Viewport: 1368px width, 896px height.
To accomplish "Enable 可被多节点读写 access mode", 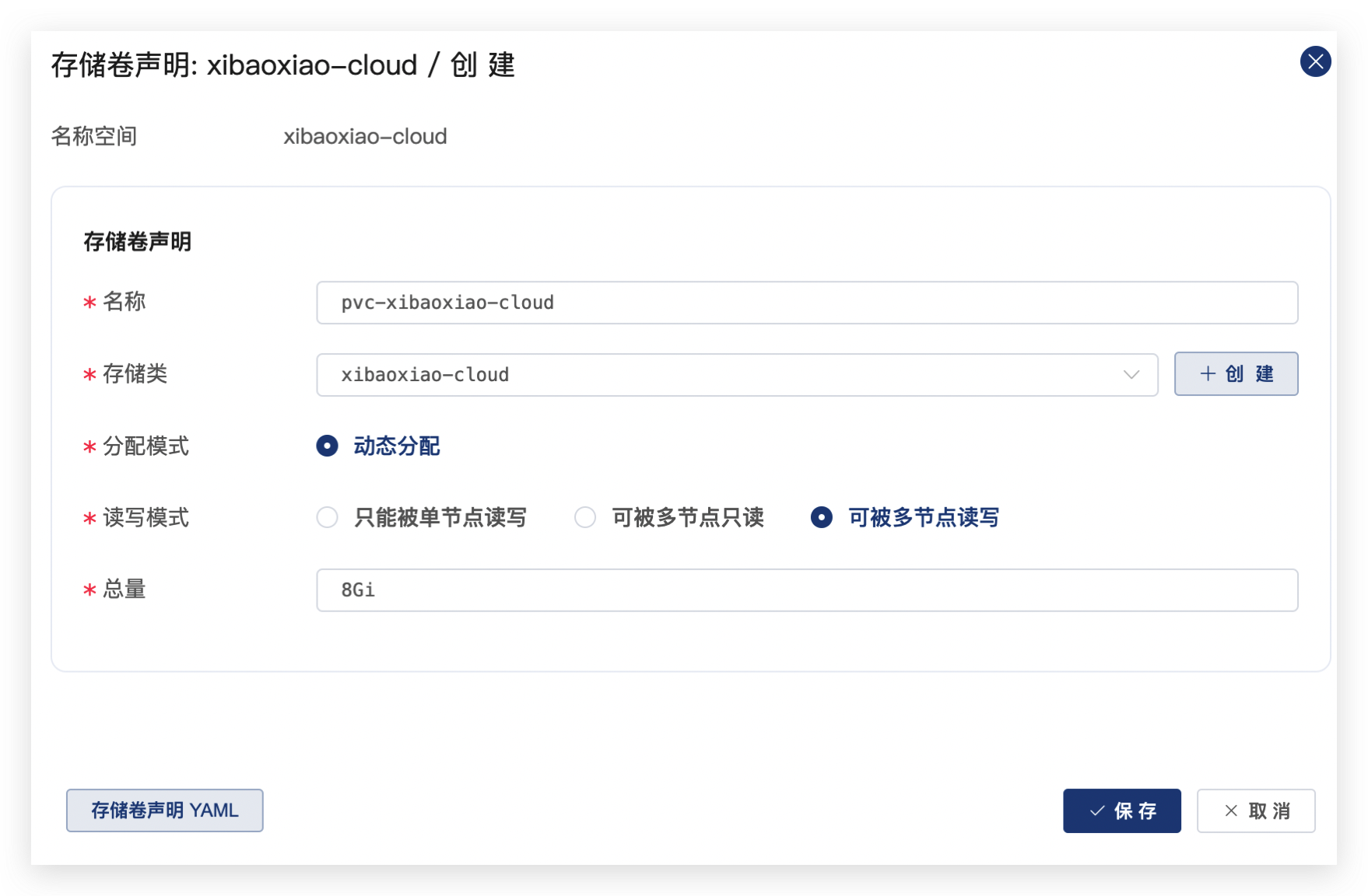I will 821,517.
